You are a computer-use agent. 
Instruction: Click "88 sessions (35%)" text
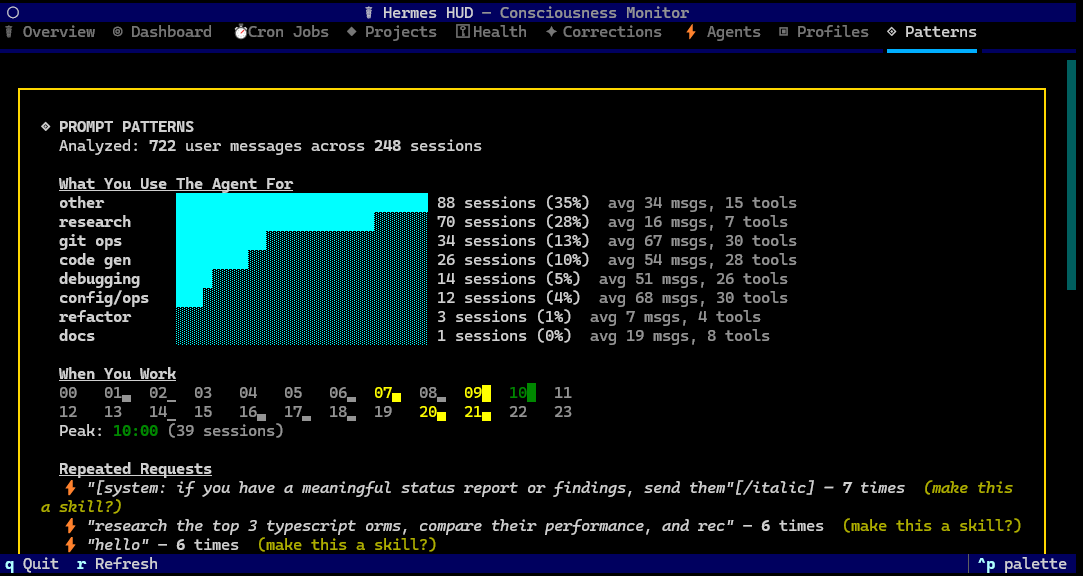[x=513, y=203]
